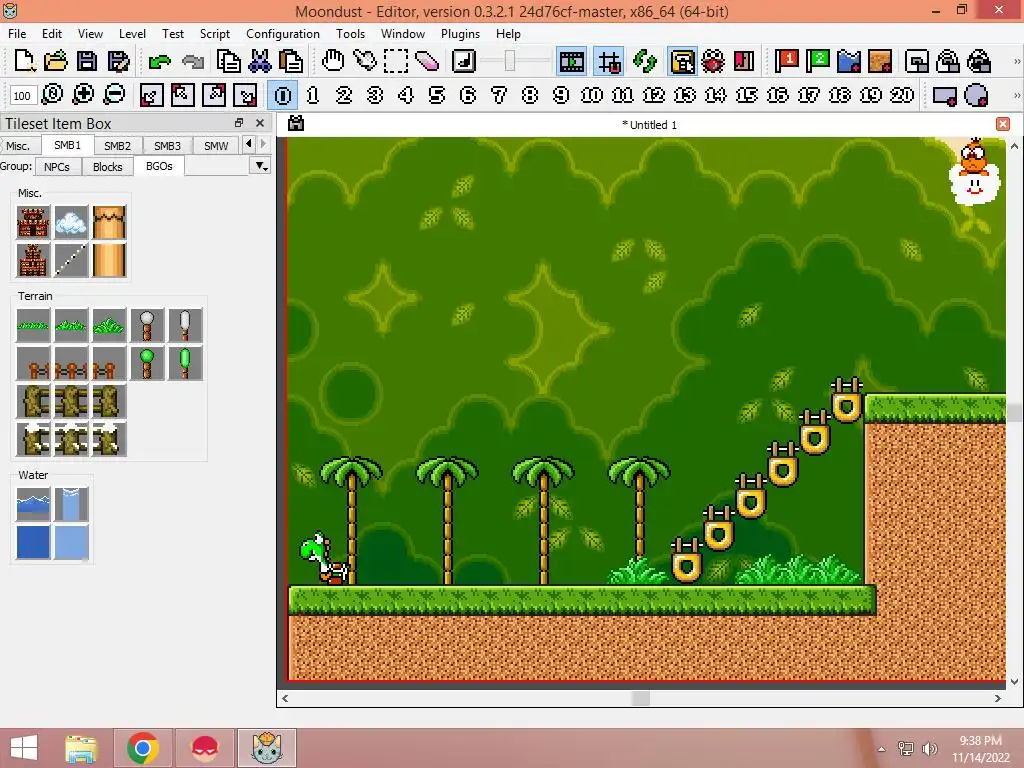
Task: Select the water surface tile
Action: [x=33, y=504]
